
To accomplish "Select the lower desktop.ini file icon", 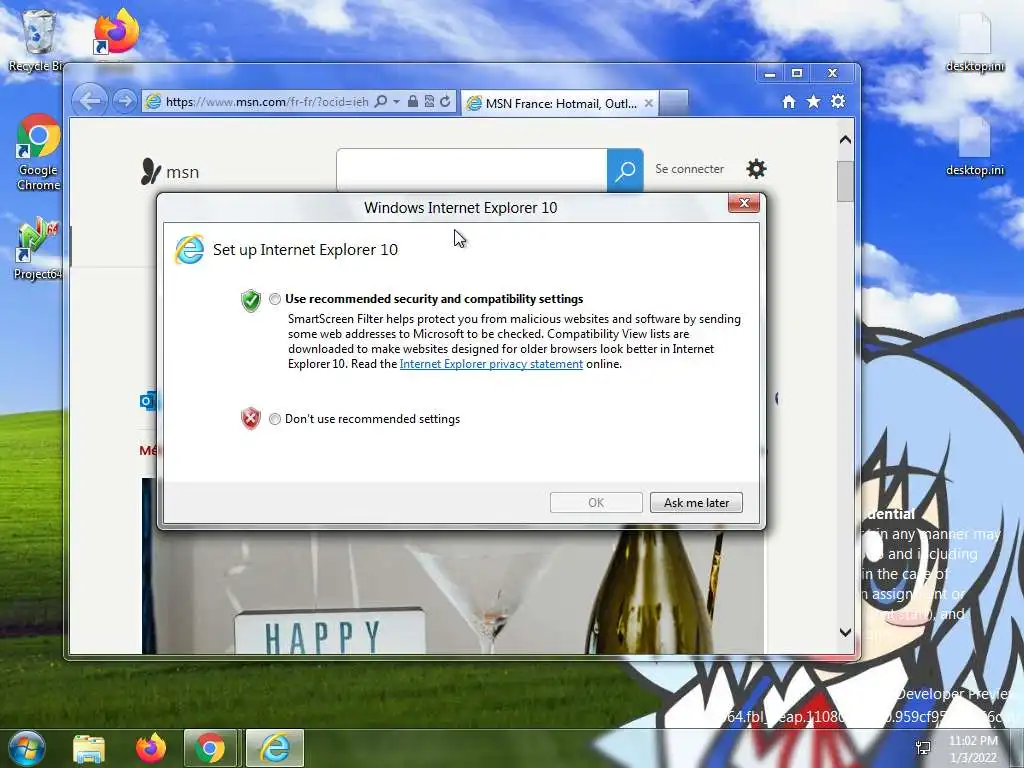I will [x=975, y=146].
